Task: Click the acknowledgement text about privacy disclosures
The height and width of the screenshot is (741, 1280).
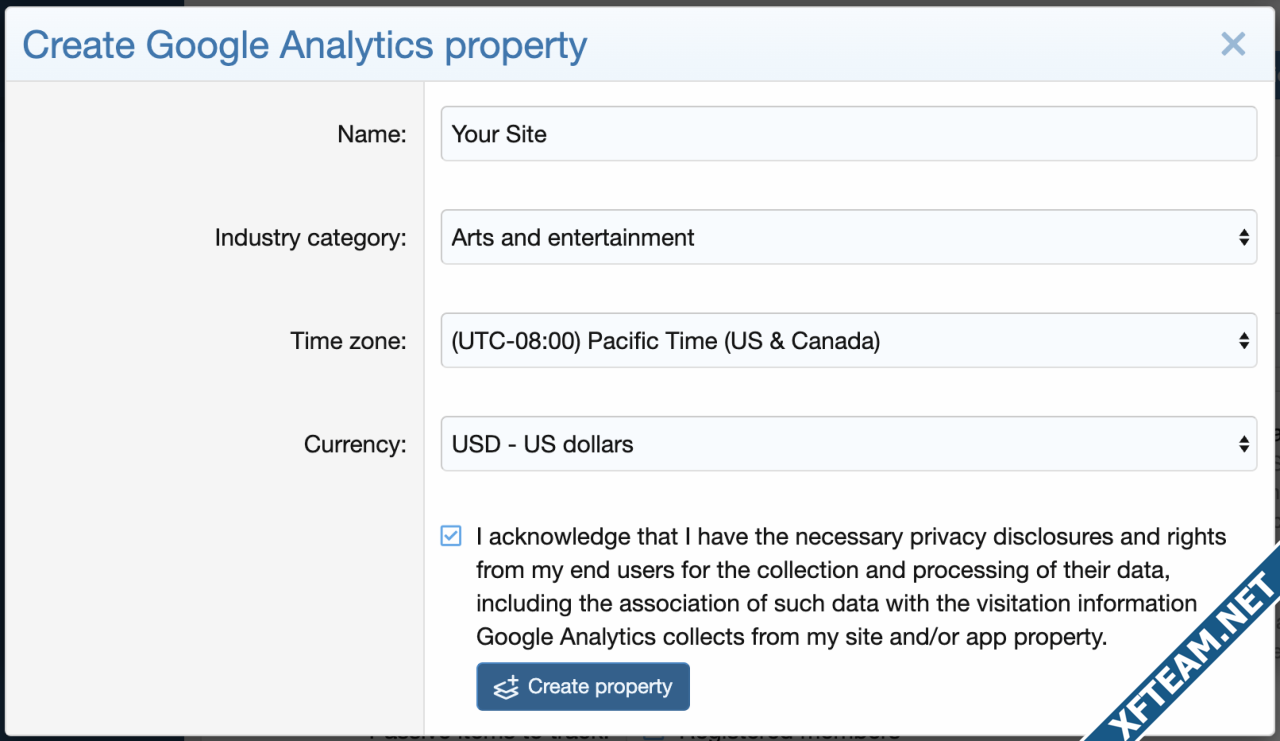Action: tap(851, 587)
